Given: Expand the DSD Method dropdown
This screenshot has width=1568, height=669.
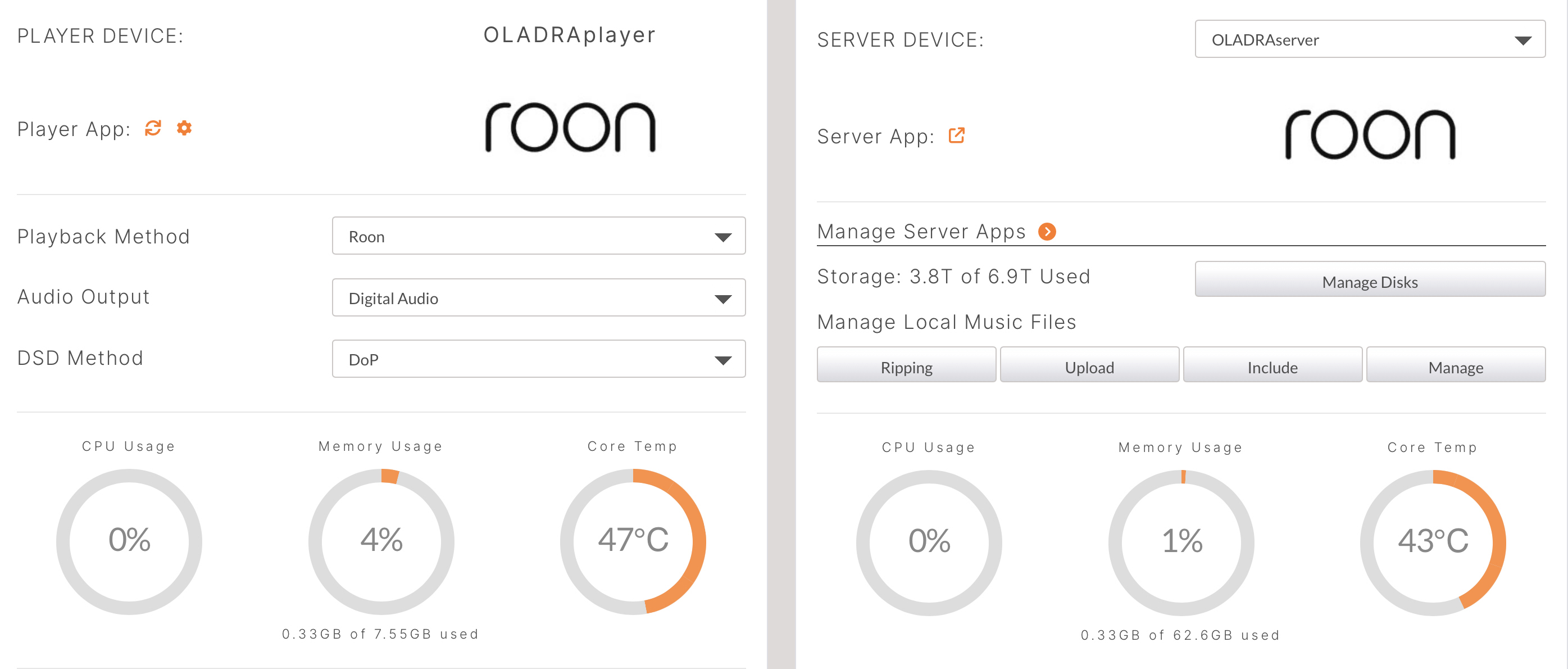Looking at the screenshot, I should (x=538, y=359).
